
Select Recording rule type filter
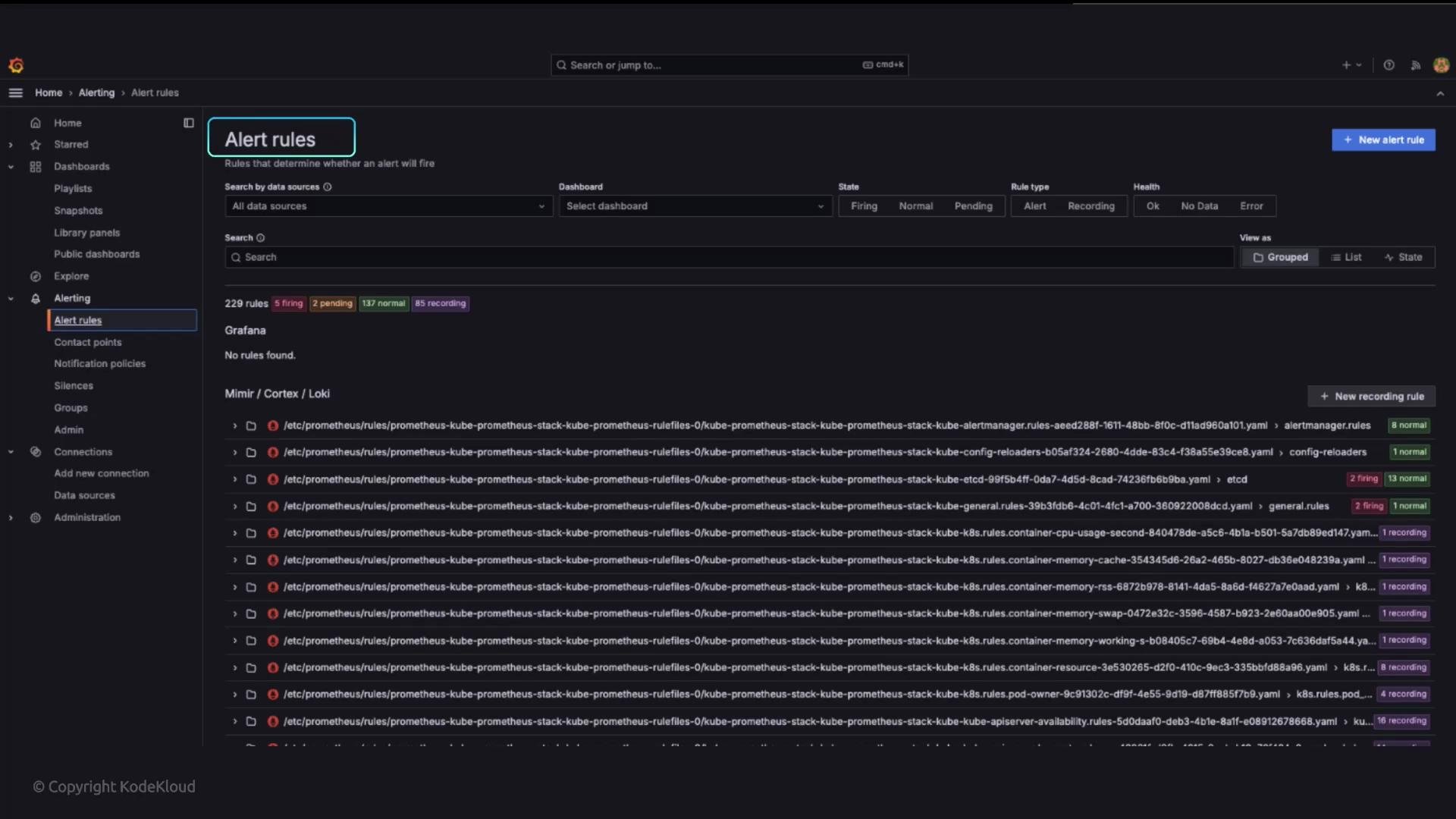click(1090, 206)
